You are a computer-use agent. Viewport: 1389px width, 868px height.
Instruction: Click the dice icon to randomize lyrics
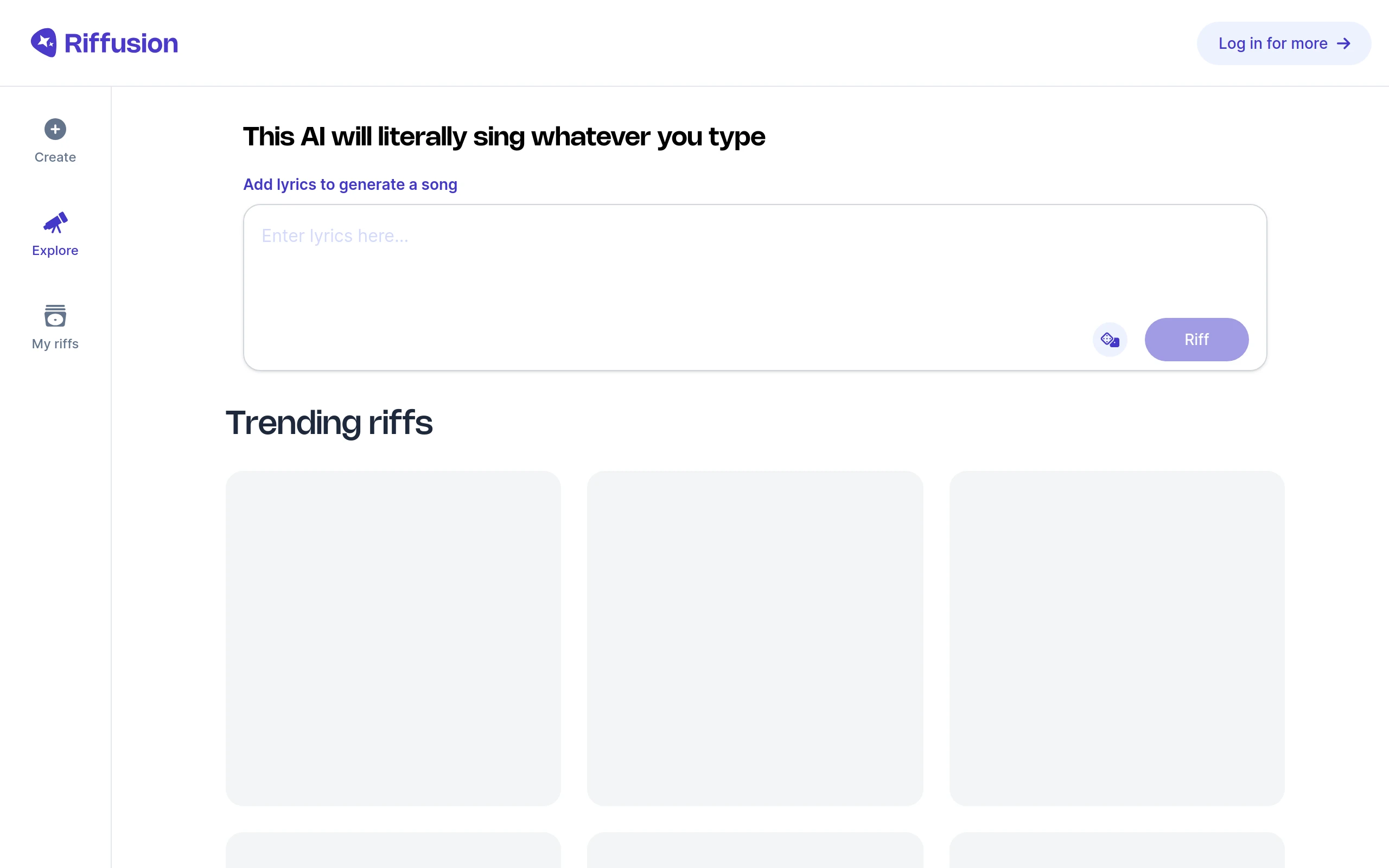point(1110,339)
